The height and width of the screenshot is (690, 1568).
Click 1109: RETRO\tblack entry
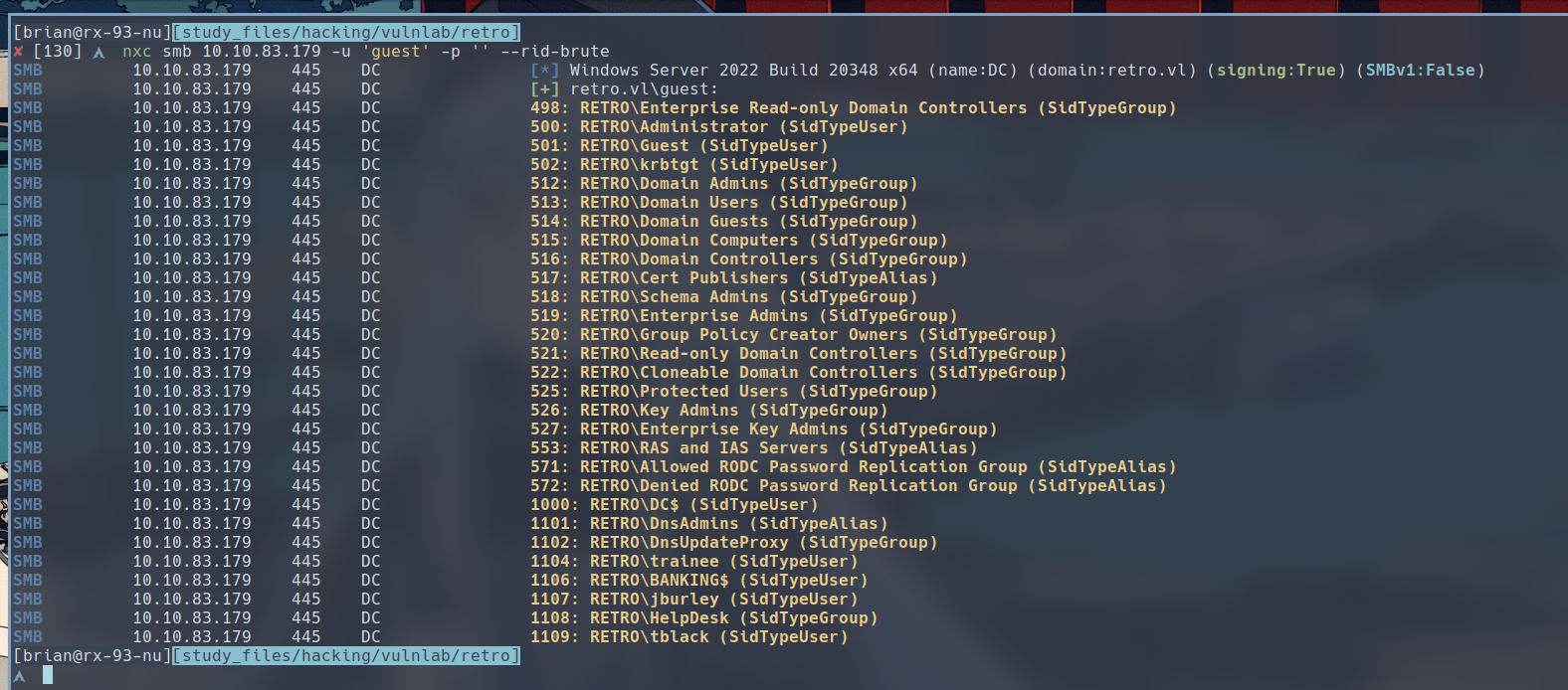[689, 637]
